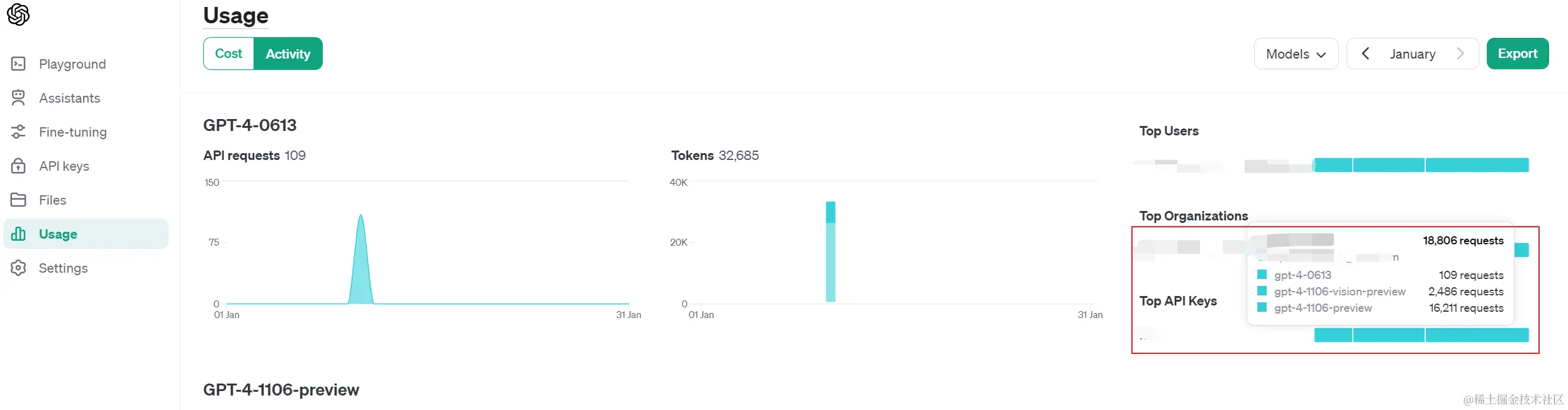1568x410 pixels.
Task: Open the Assistants page in sidebar
Action: (x=69, y=98)
